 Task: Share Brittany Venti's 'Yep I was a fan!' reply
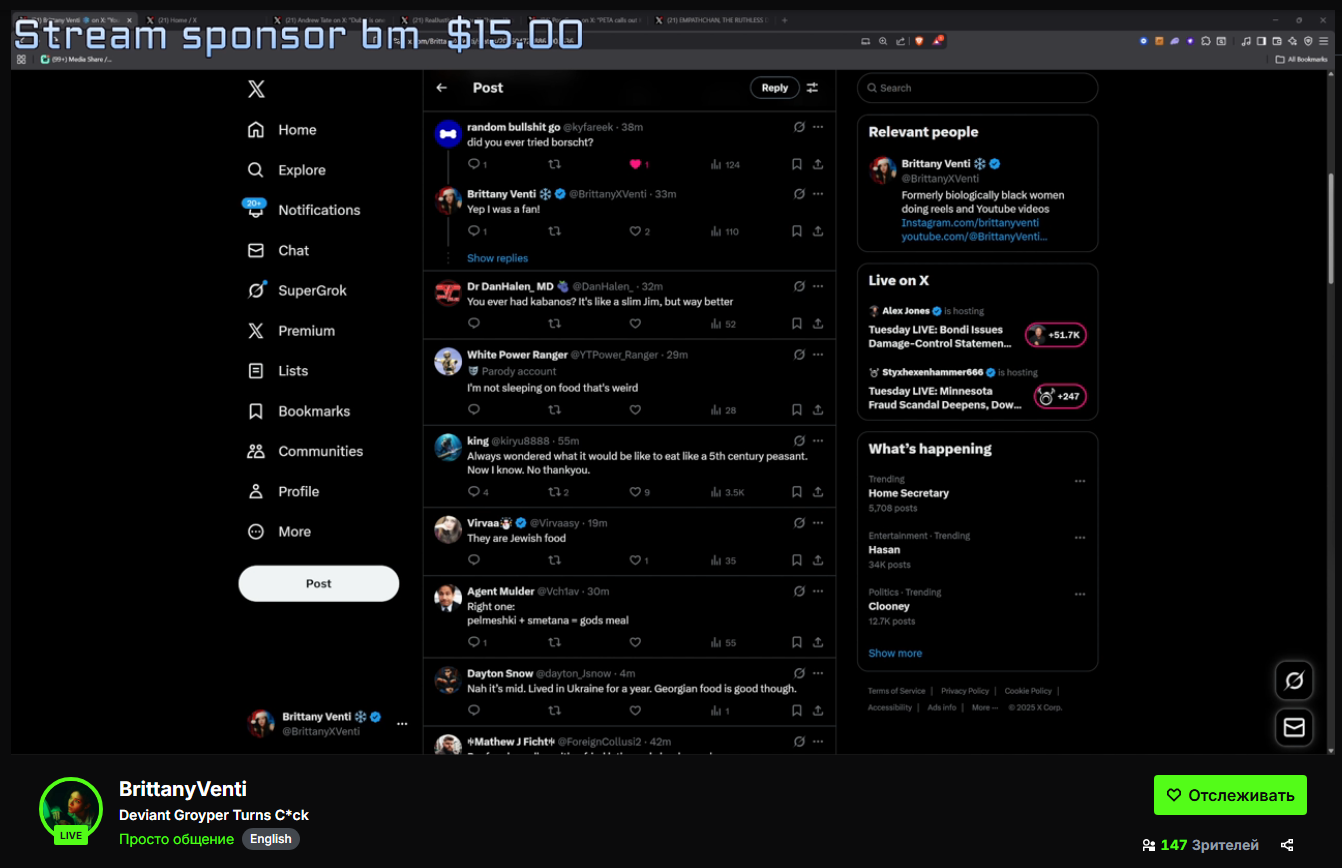click(x=818, y=231)
